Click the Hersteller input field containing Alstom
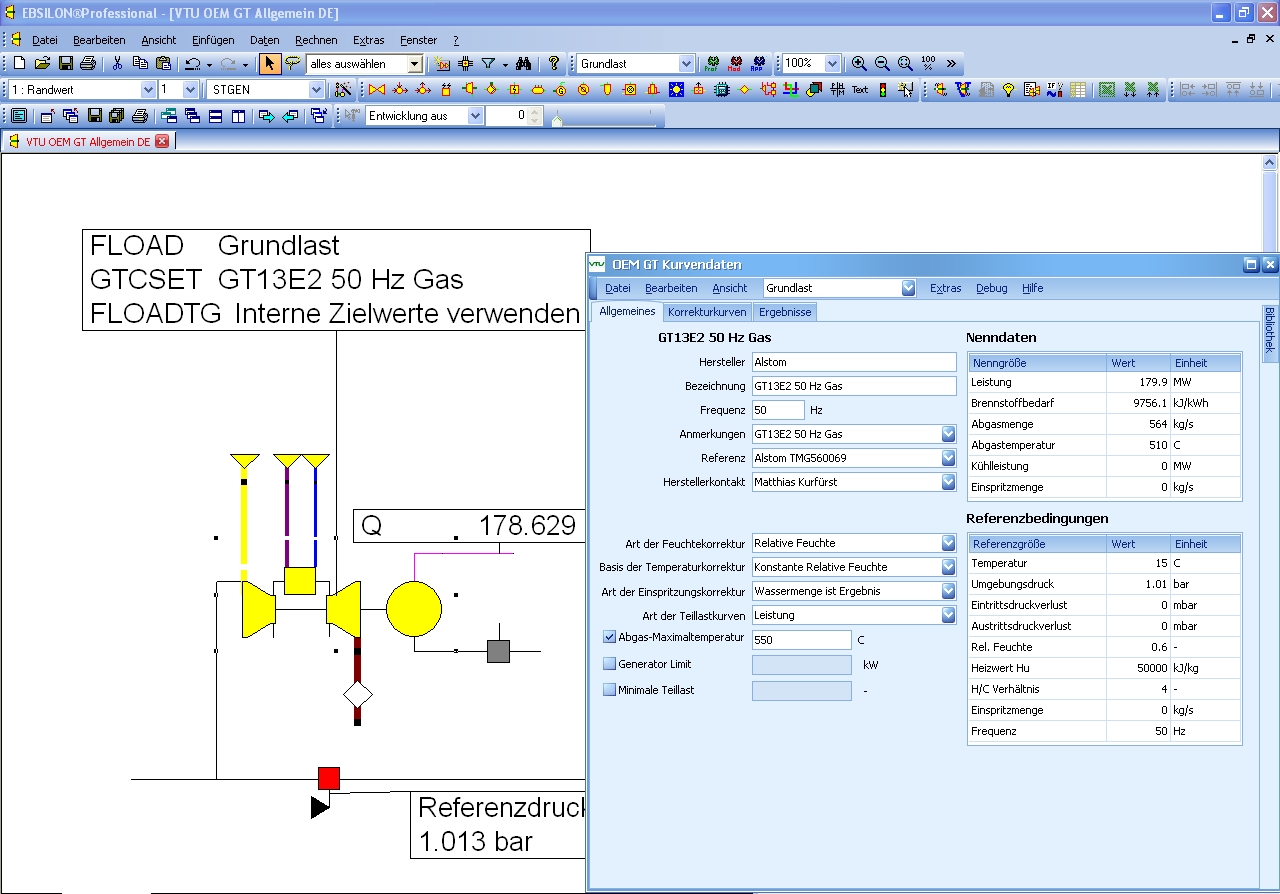 pos(854,362)
